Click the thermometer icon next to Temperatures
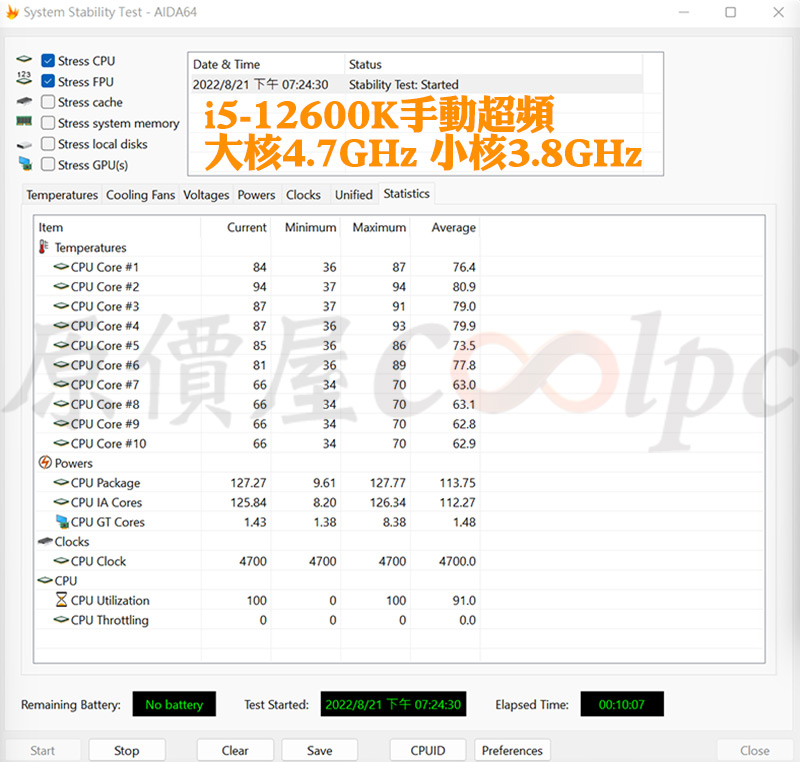This screenshot has height=762, width=800. (44, 247)
